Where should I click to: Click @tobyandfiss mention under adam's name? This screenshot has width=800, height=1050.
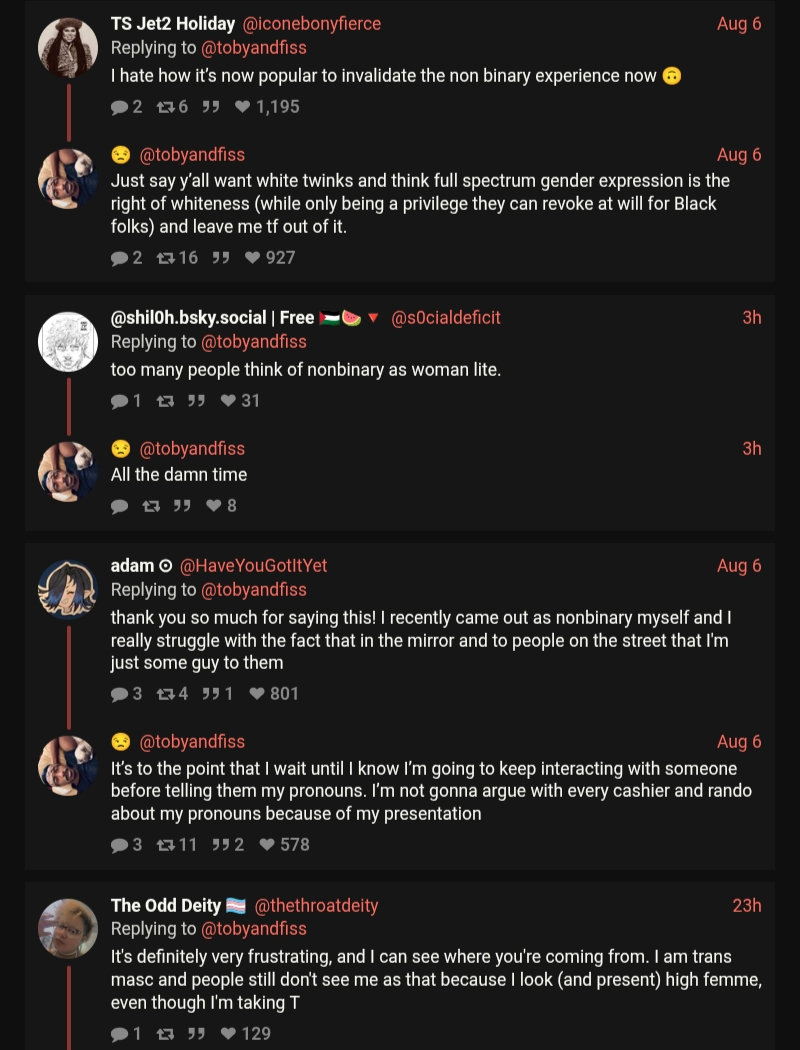tap(254, 589)
